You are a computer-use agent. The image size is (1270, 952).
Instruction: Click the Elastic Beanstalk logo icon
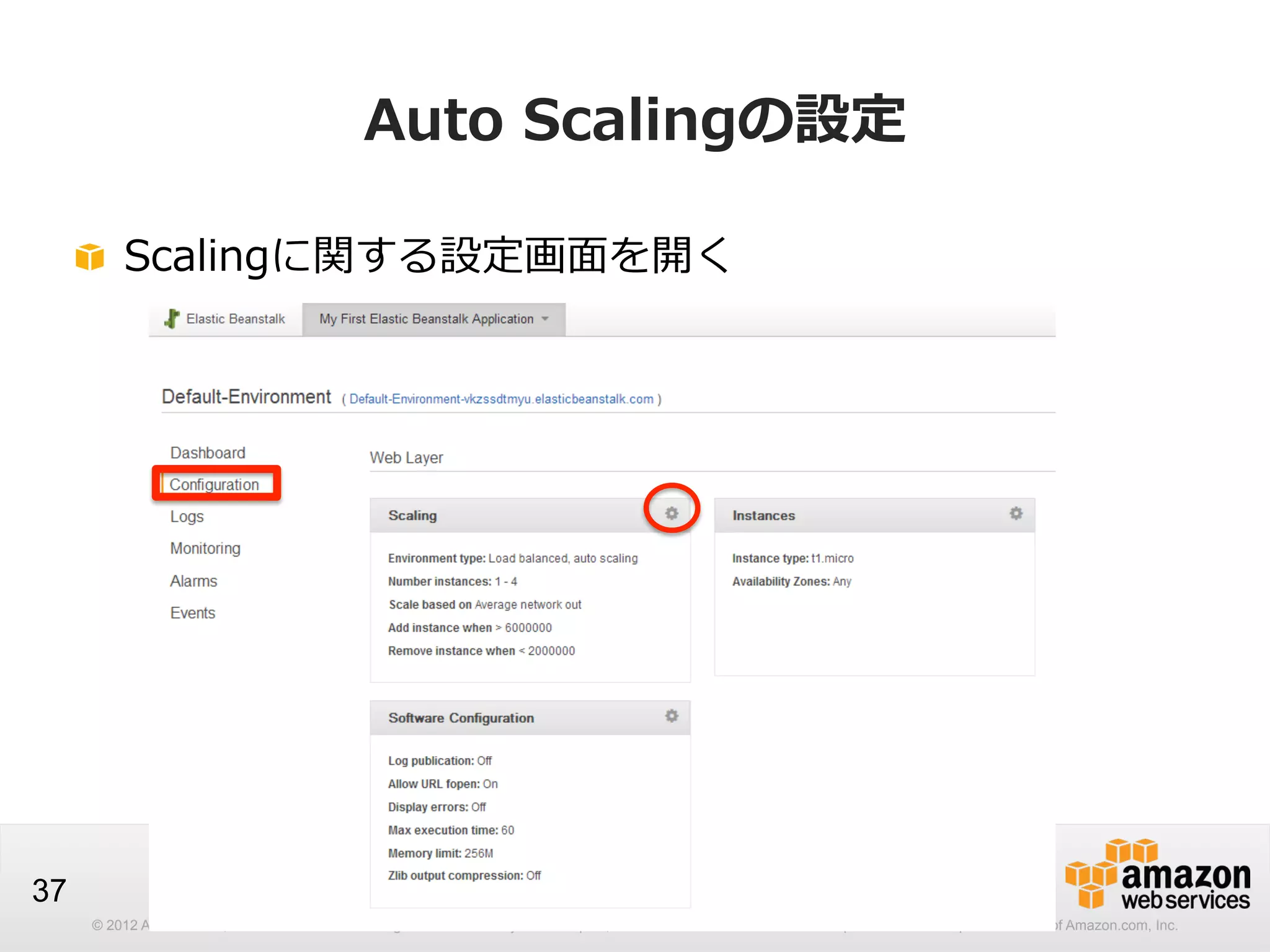click(x=172, y=319)
